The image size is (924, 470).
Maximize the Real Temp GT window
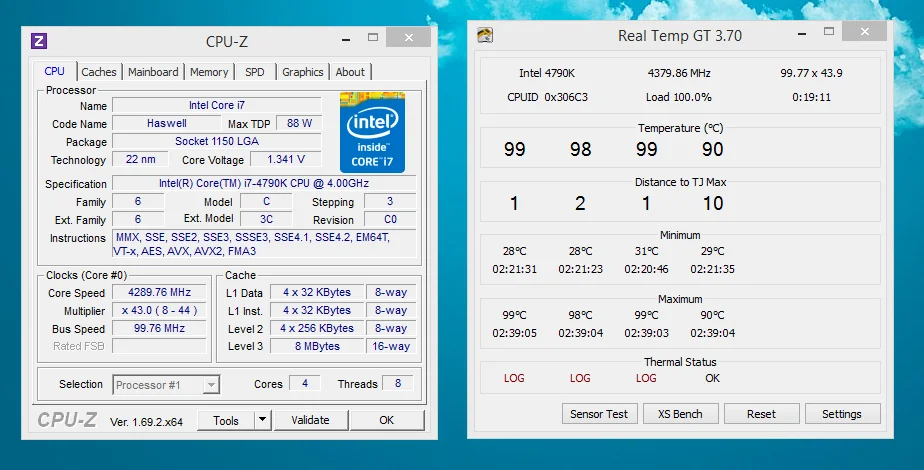[829, 32]
